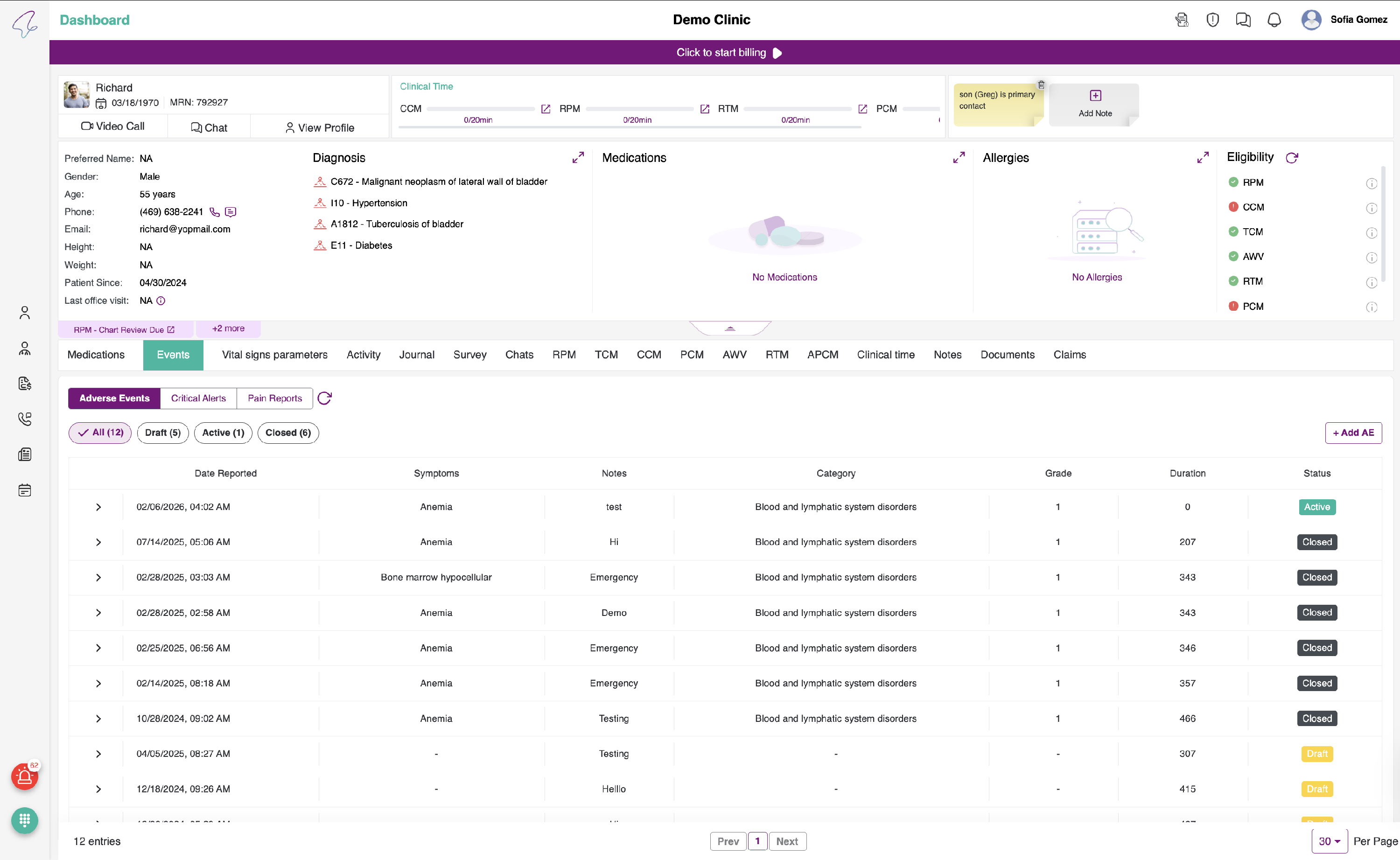This screenshot has height=860, width=1400.
Task: Switch to the Vital signs parameters tab
Action: click(275, 355)
